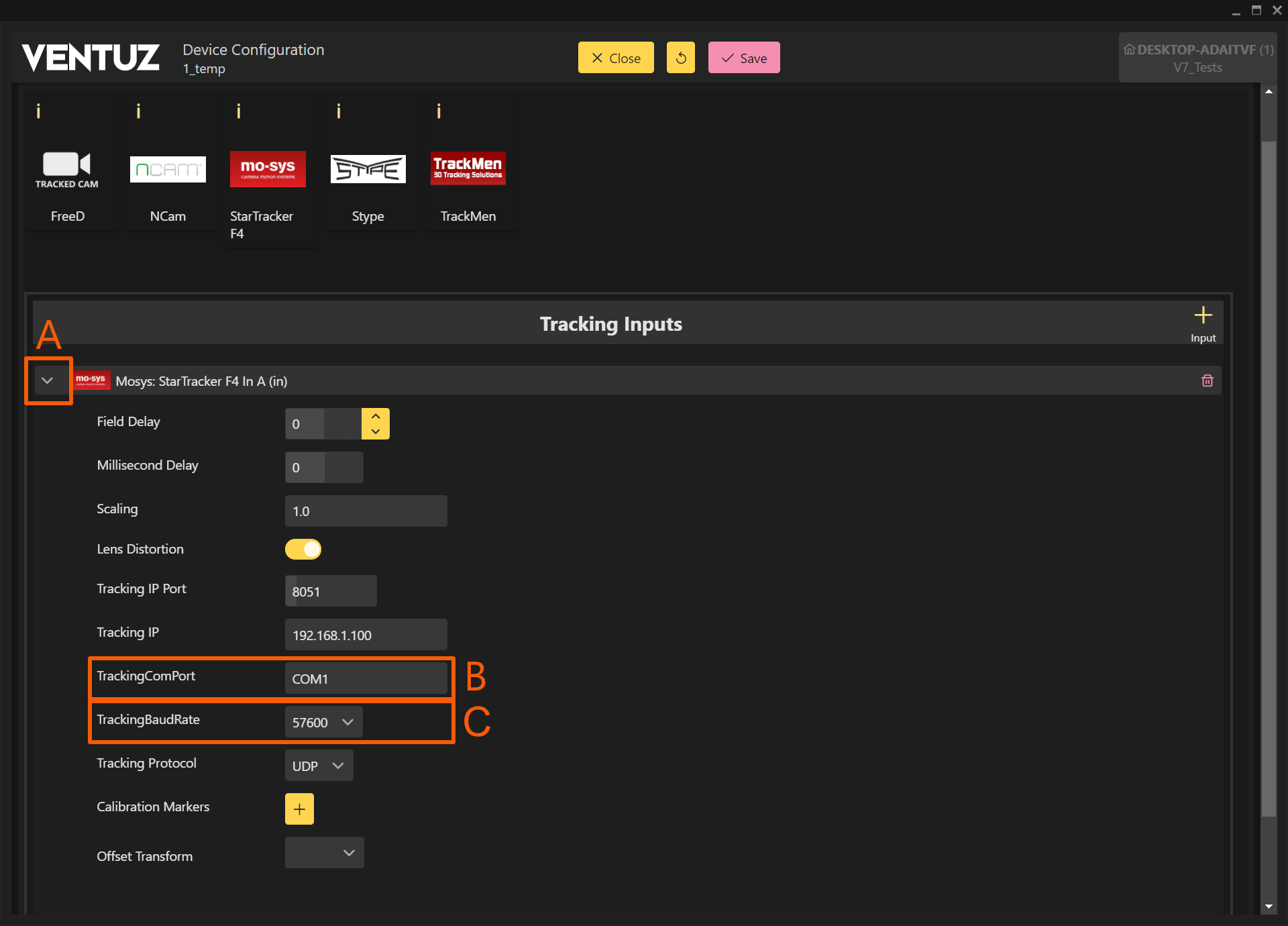Open the TrackingBaudRate dropdown
Image resolution: width=1288 pixels, height=926 pixels.
coord(323,722)
